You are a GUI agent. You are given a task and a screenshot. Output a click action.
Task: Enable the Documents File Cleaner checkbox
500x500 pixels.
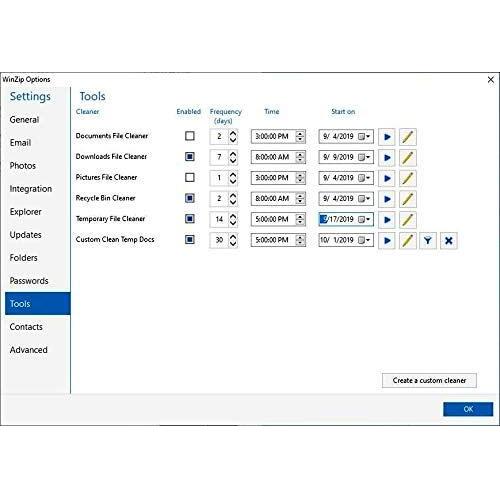pyautogui.click(x=190, y=136)
